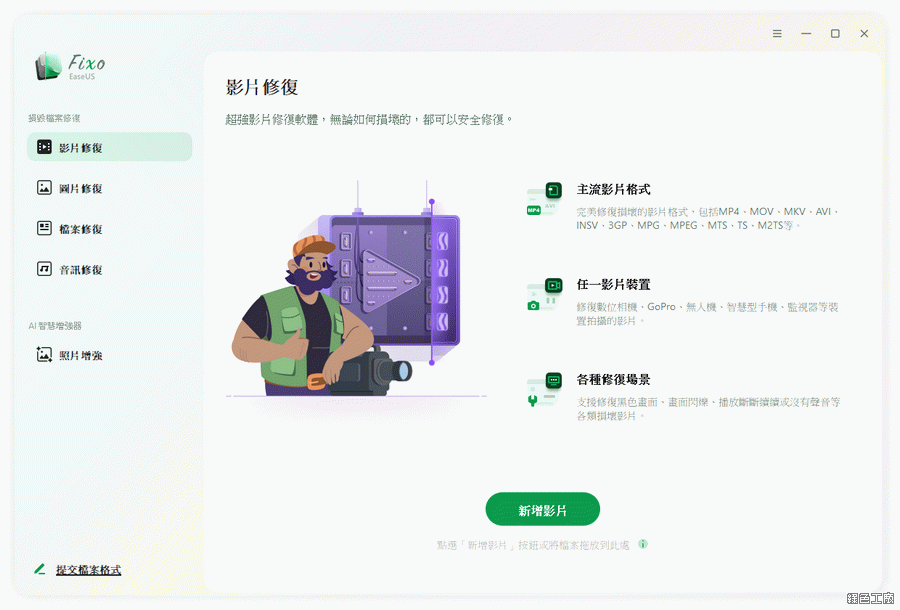The image size is (900, 610).
Task: Click the document icon beside 檔案修復
Action: tap(44, 228)
